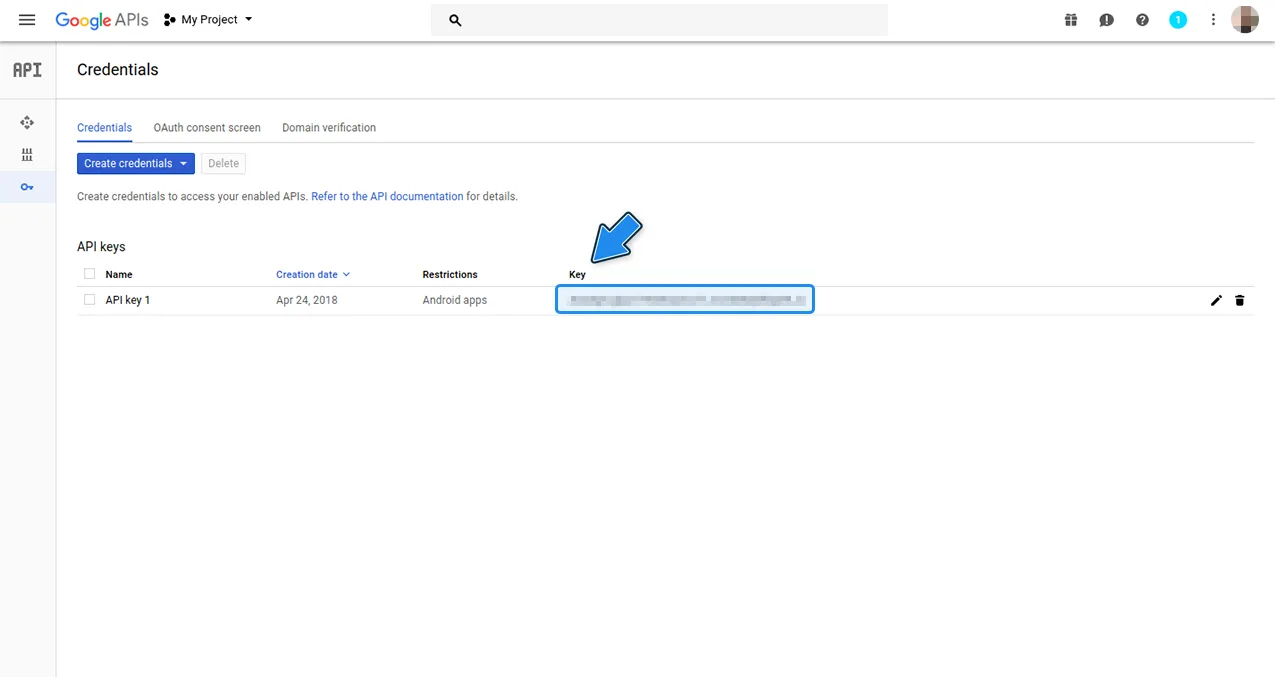1275x677 pixels.
Task: Click the Key column header
Action: point(577,274)
